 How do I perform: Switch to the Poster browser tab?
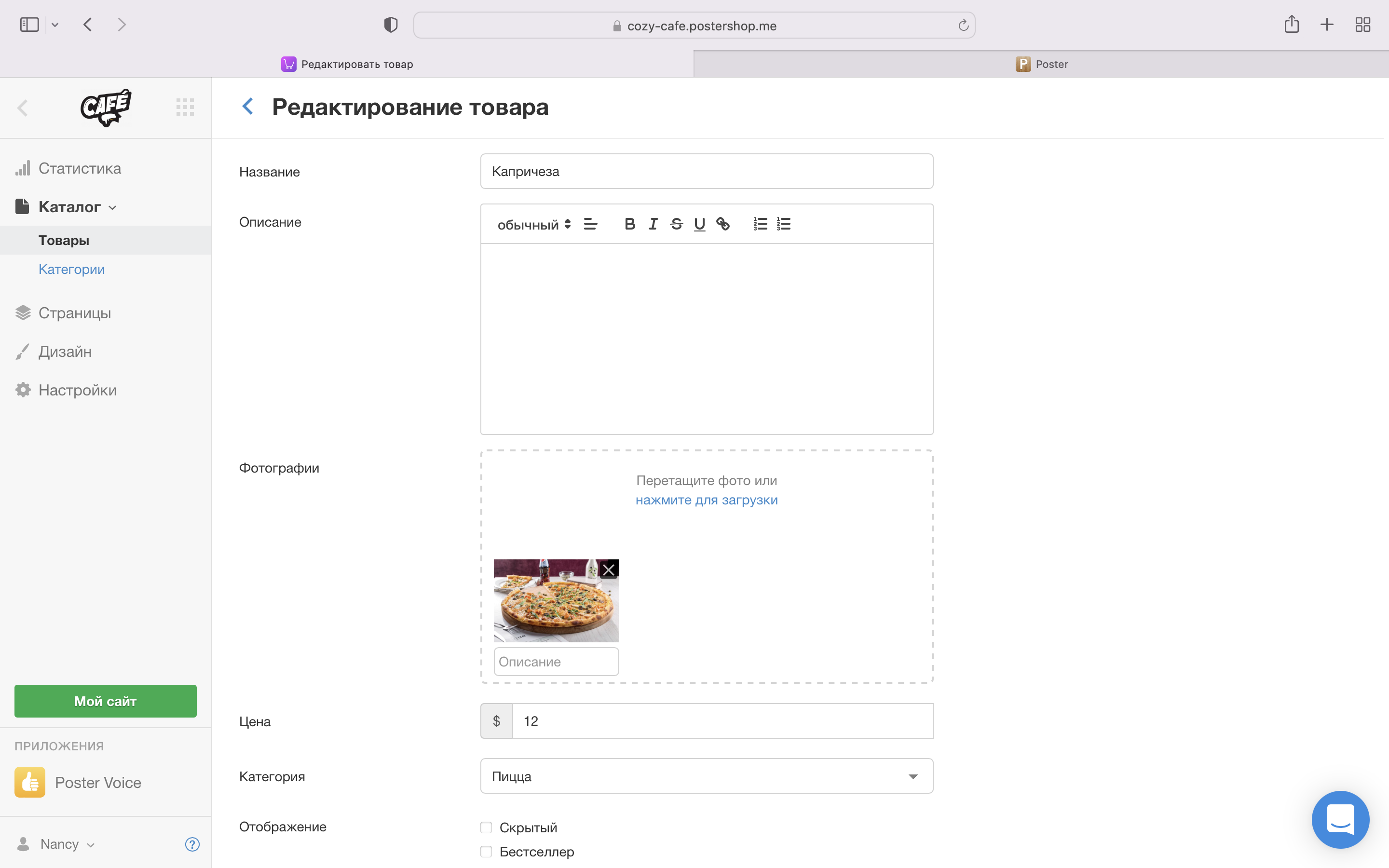tap(1041, 64)
